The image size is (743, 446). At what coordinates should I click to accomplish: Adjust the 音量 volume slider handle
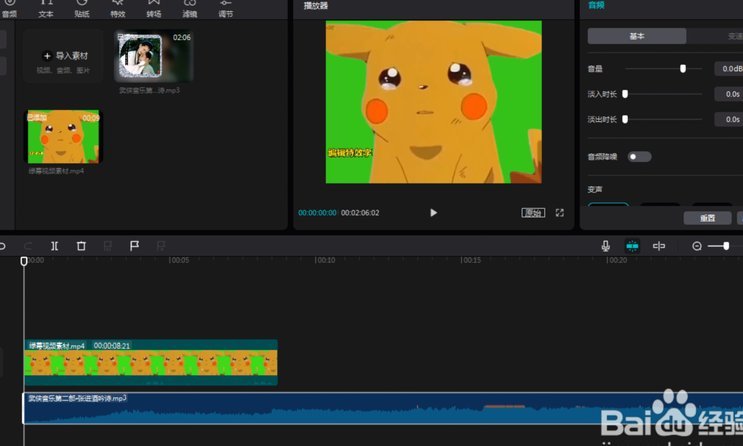click(683, 69)
